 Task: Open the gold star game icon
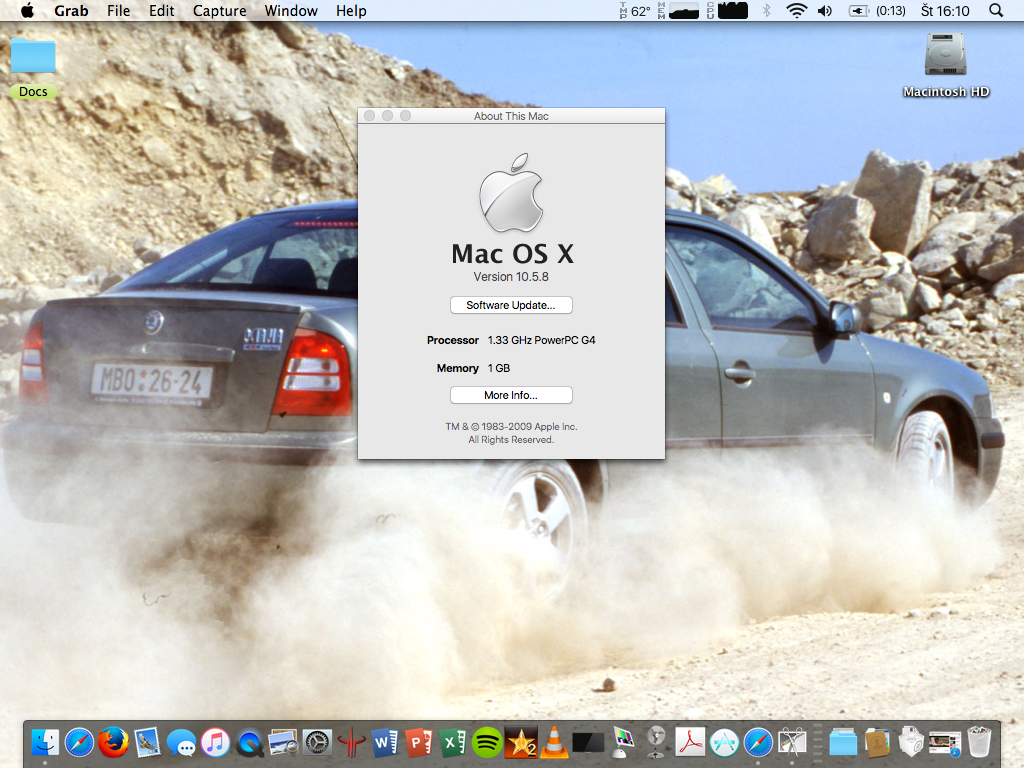[x=521, y=743]
